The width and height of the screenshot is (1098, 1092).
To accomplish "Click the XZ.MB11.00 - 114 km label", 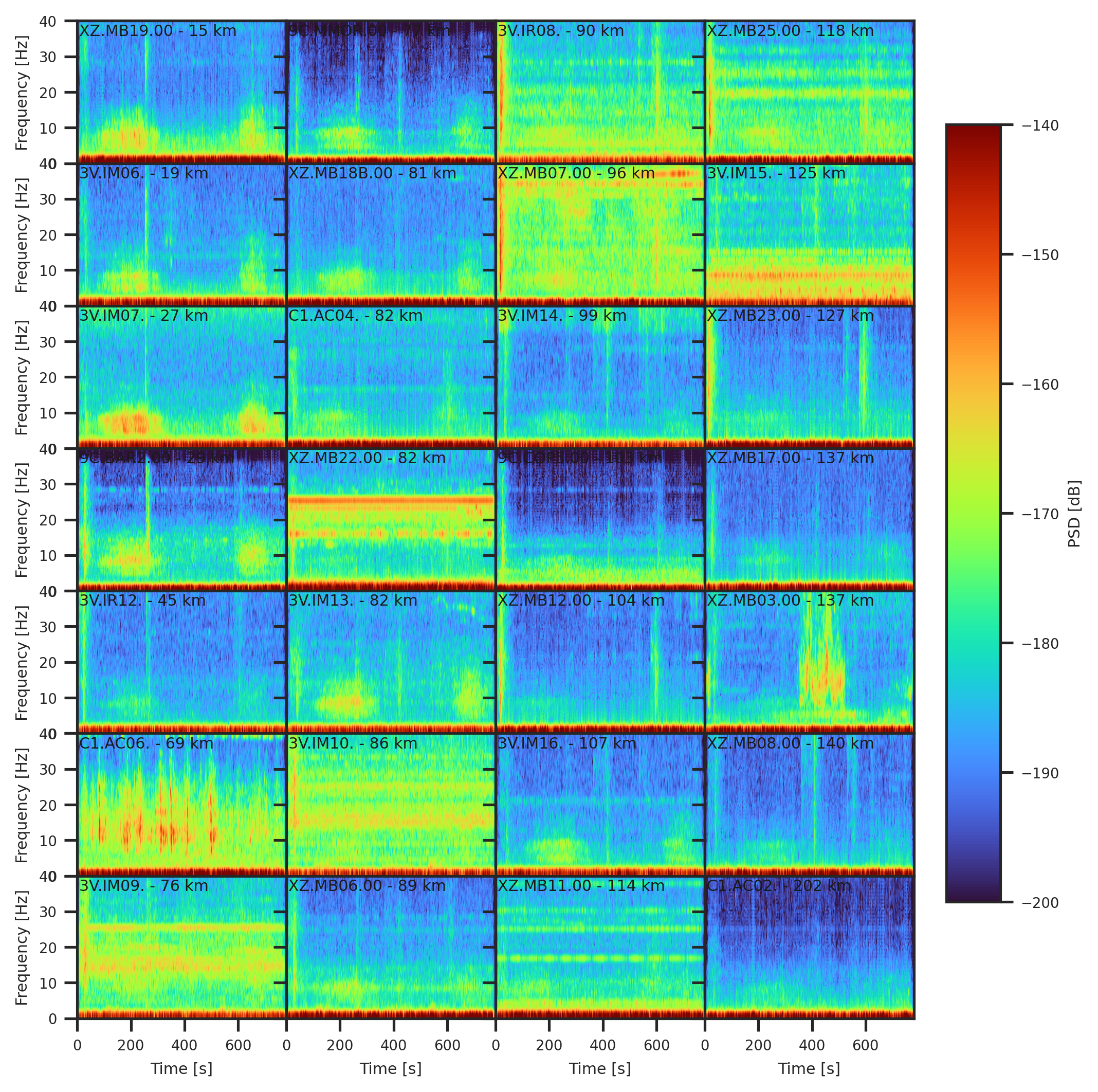I will 581,886.
